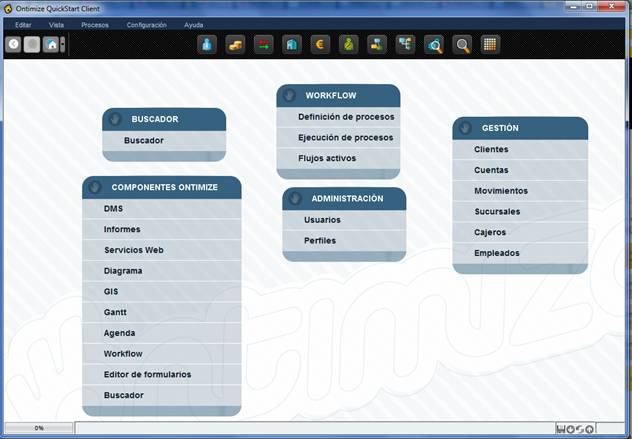Click the grid calendar toolbar icon
This screenshot has height=439, width=632.
(490, 44)
